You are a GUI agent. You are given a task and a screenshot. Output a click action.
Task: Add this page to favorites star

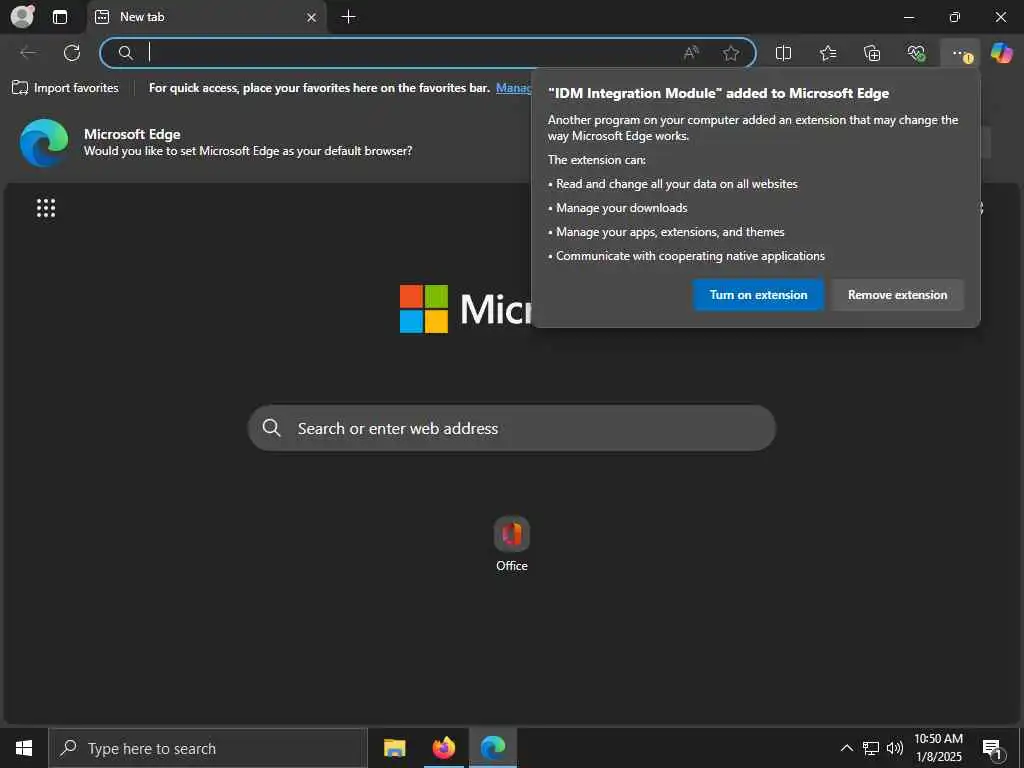[x=731, y=53]
